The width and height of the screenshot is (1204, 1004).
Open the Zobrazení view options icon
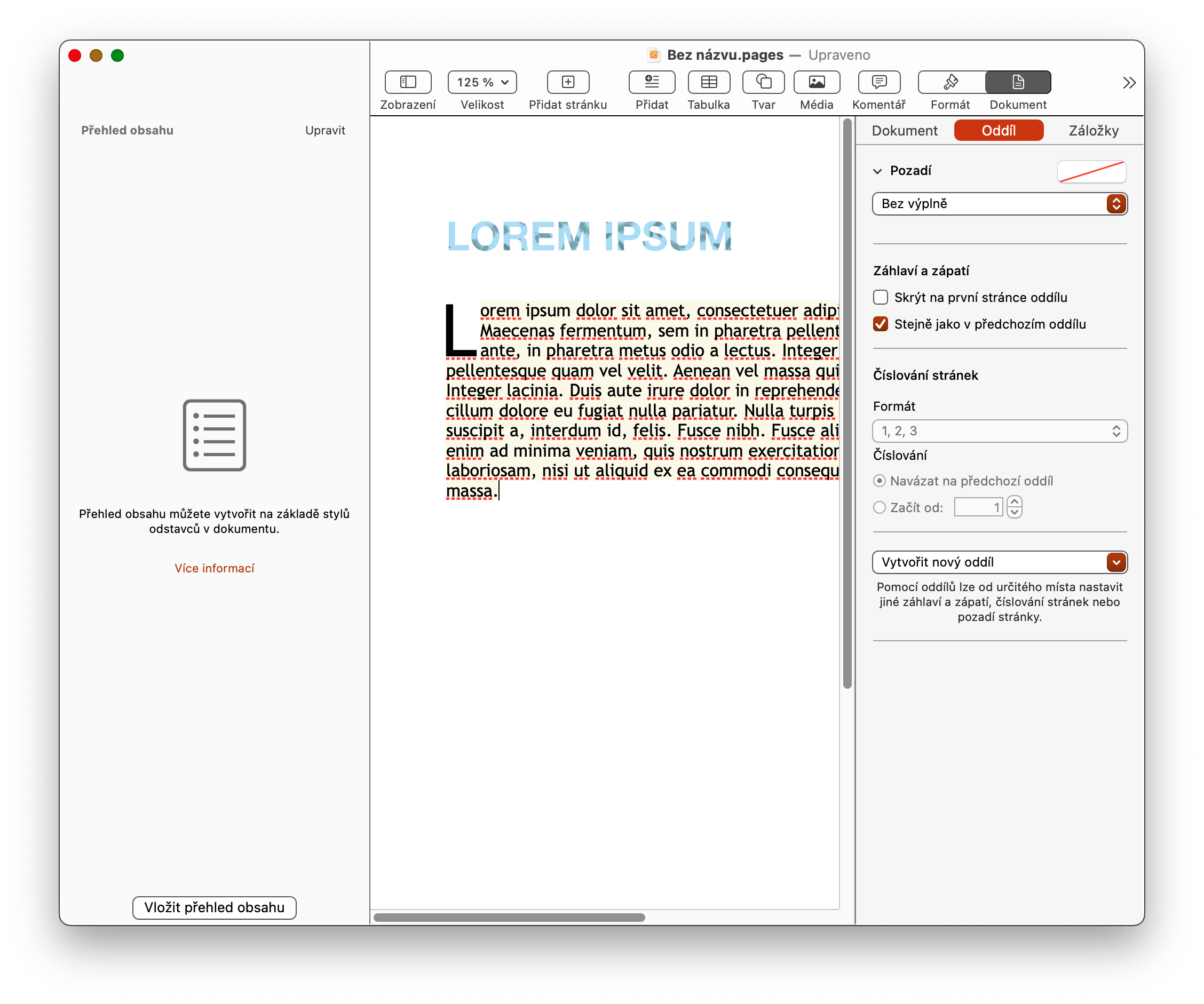408,82
